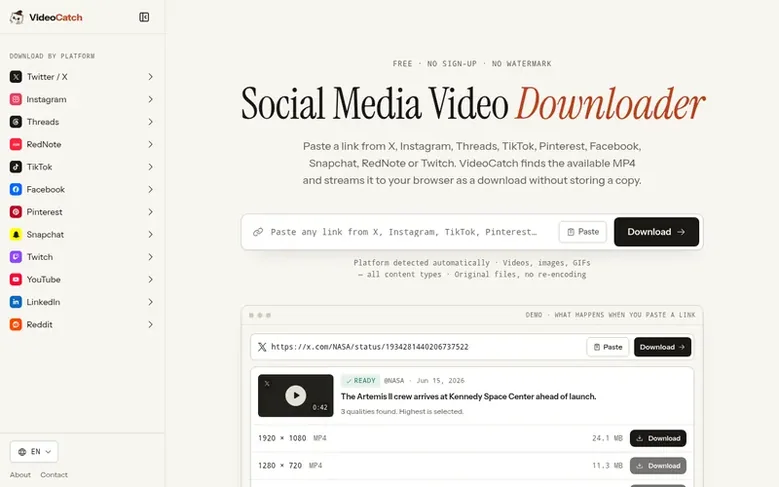Screen dimensions: 779x487
Task: Play the Artemis II video thumbnail
Action: point(296,396)
